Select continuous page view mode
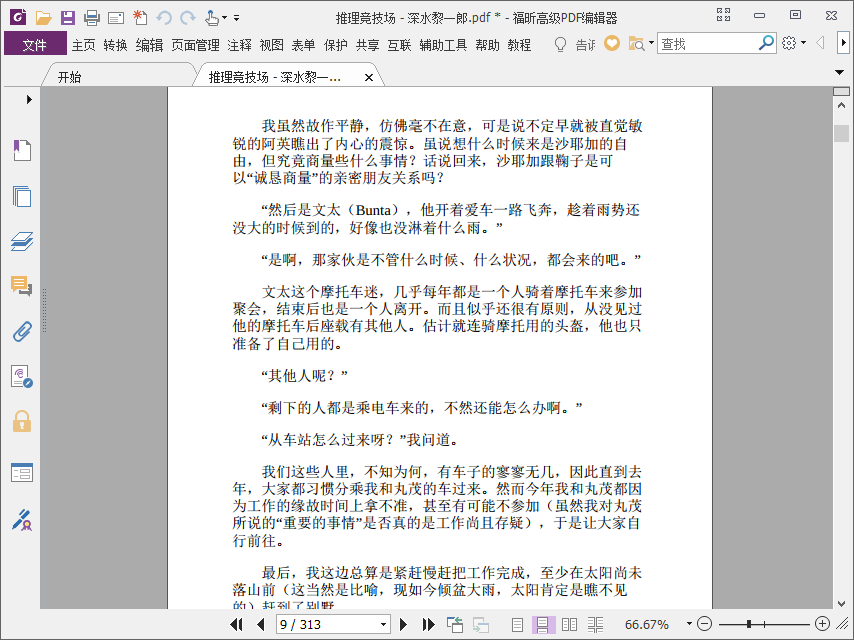The width and height of the screenshot is (854, 640). (543, 625)
